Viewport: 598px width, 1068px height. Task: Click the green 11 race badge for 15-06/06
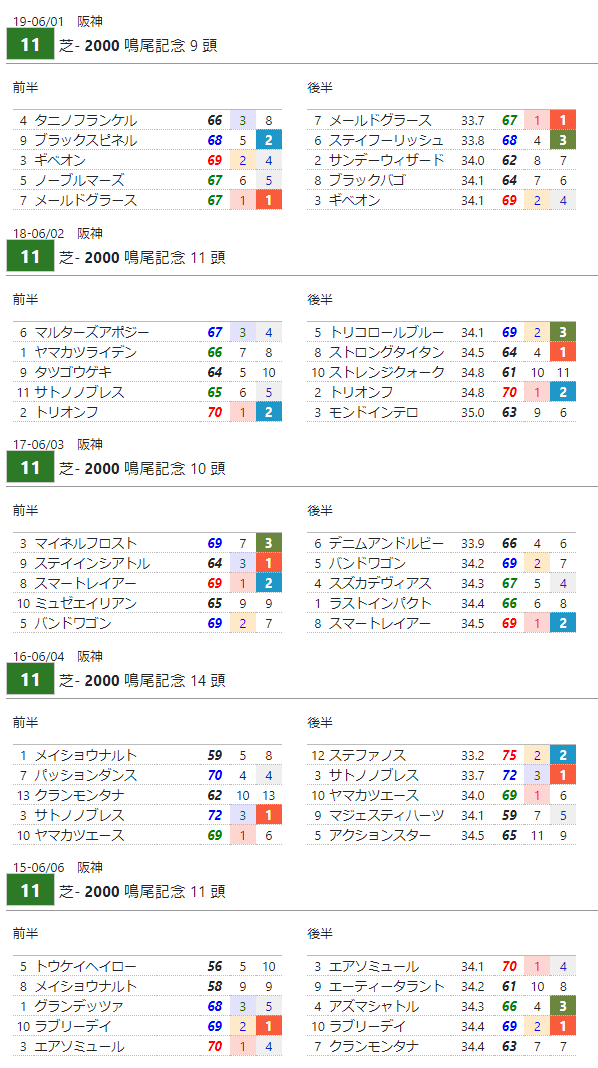(30, 891)
